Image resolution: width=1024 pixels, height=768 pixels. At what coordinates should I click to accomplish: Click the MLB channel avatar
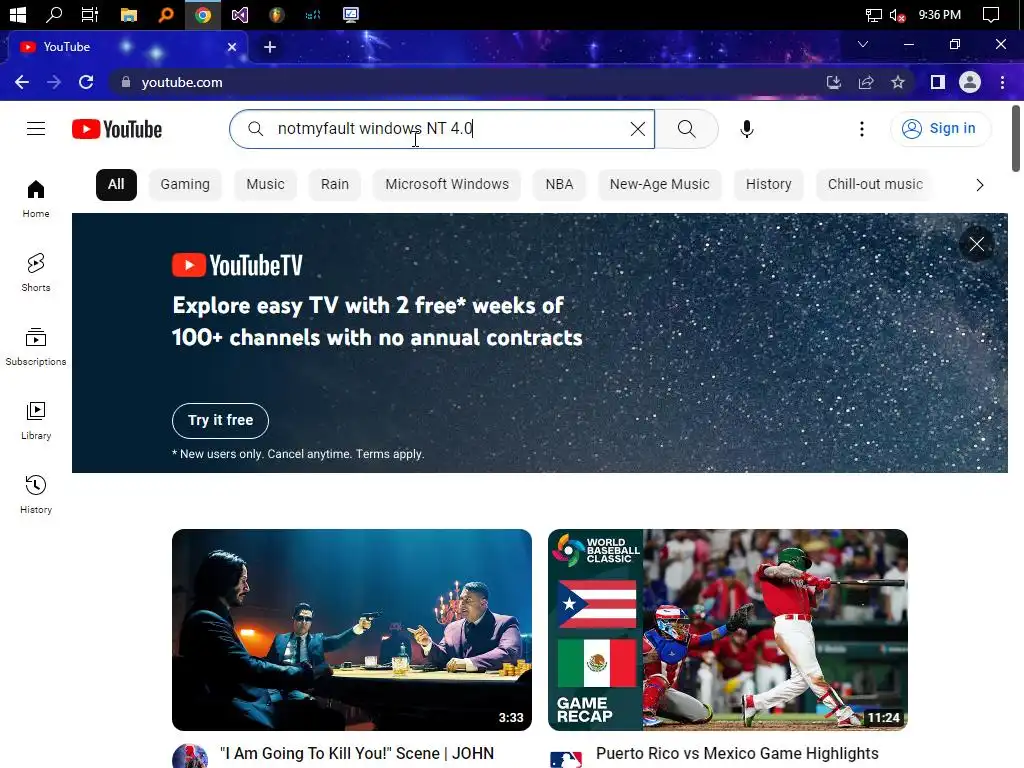(x=566, y=758)
